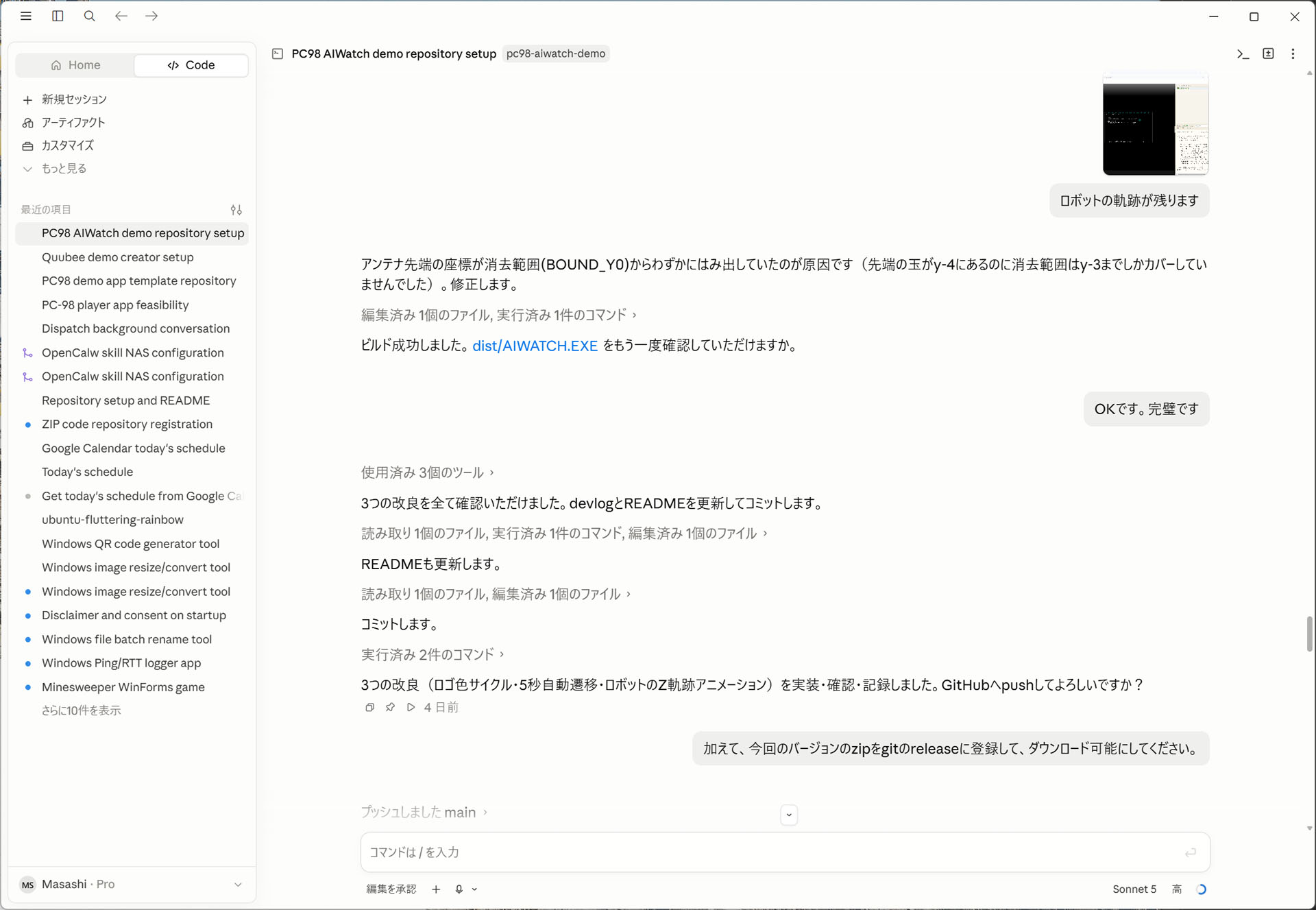
Task: Open Today's schedule session
Action: click(88, 472)
